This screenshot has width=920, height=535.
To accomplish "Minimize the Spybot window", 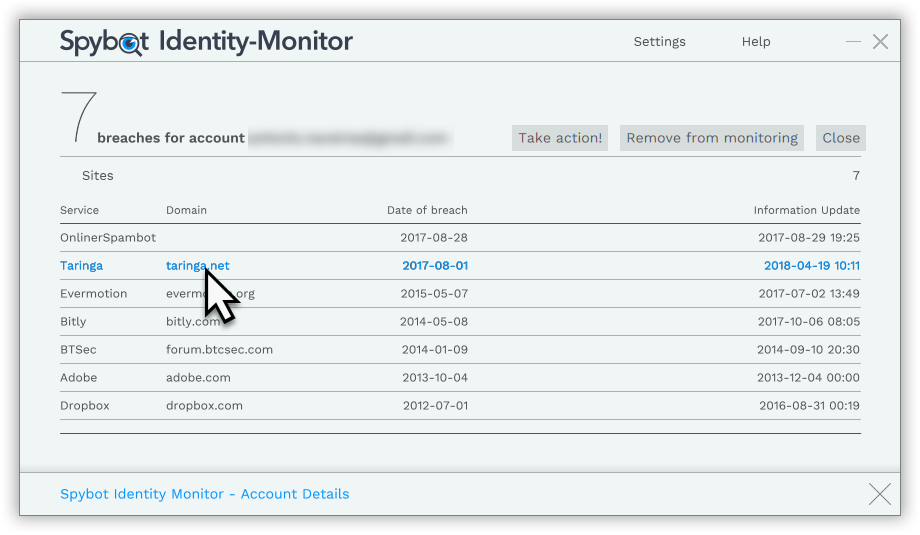I will [853, 42].
